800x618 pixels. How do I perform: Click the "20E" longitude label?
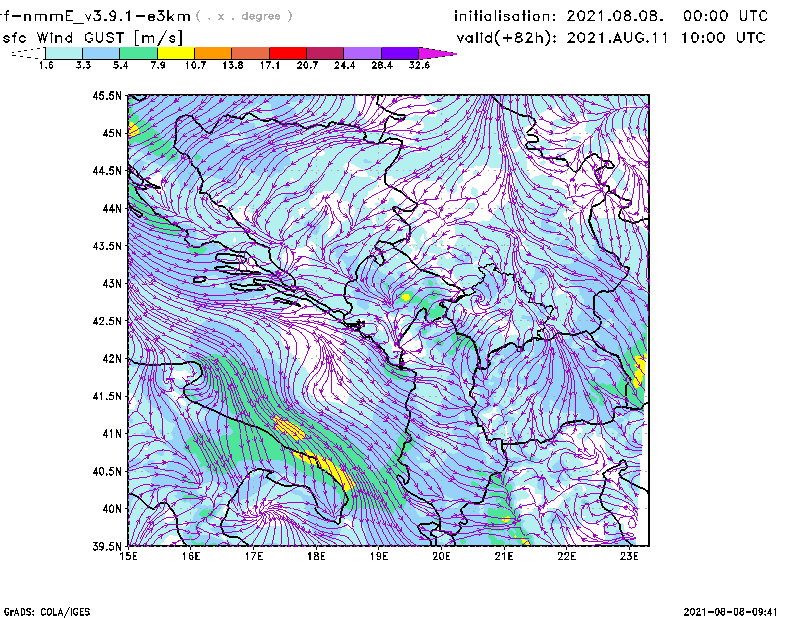(x=441, y=556)
